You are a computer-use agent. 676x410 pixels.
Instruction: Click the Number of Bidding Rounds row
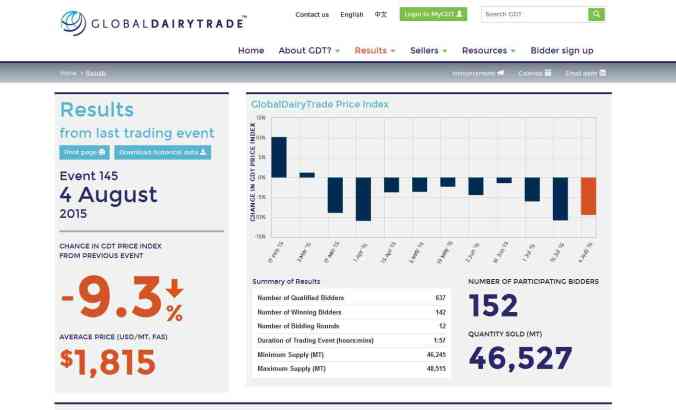[351, 326]
